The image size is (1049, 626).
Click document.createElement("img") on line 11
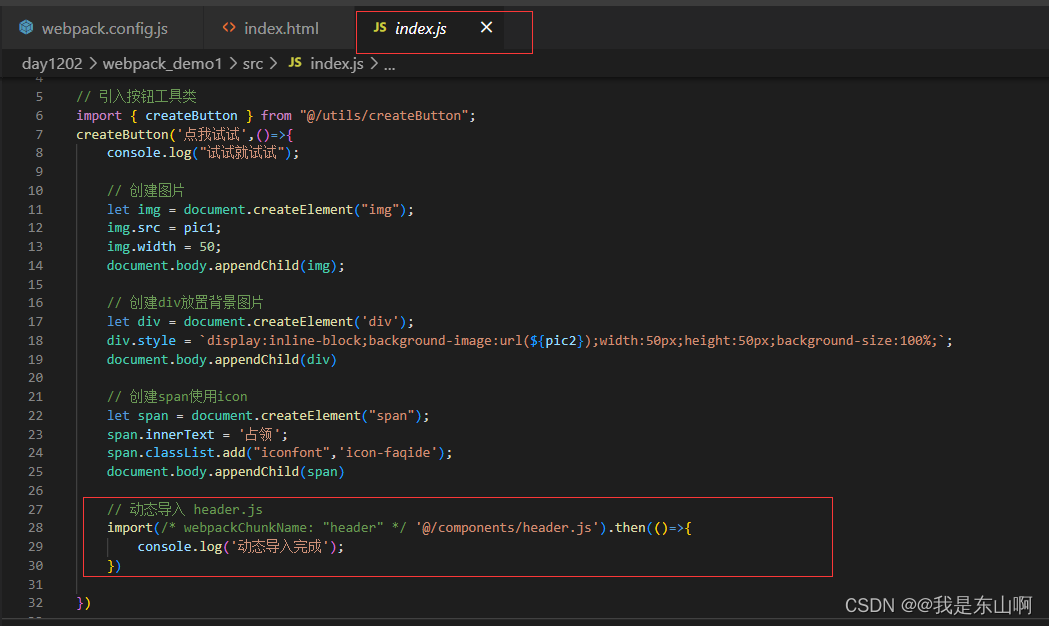pos(295,209)
